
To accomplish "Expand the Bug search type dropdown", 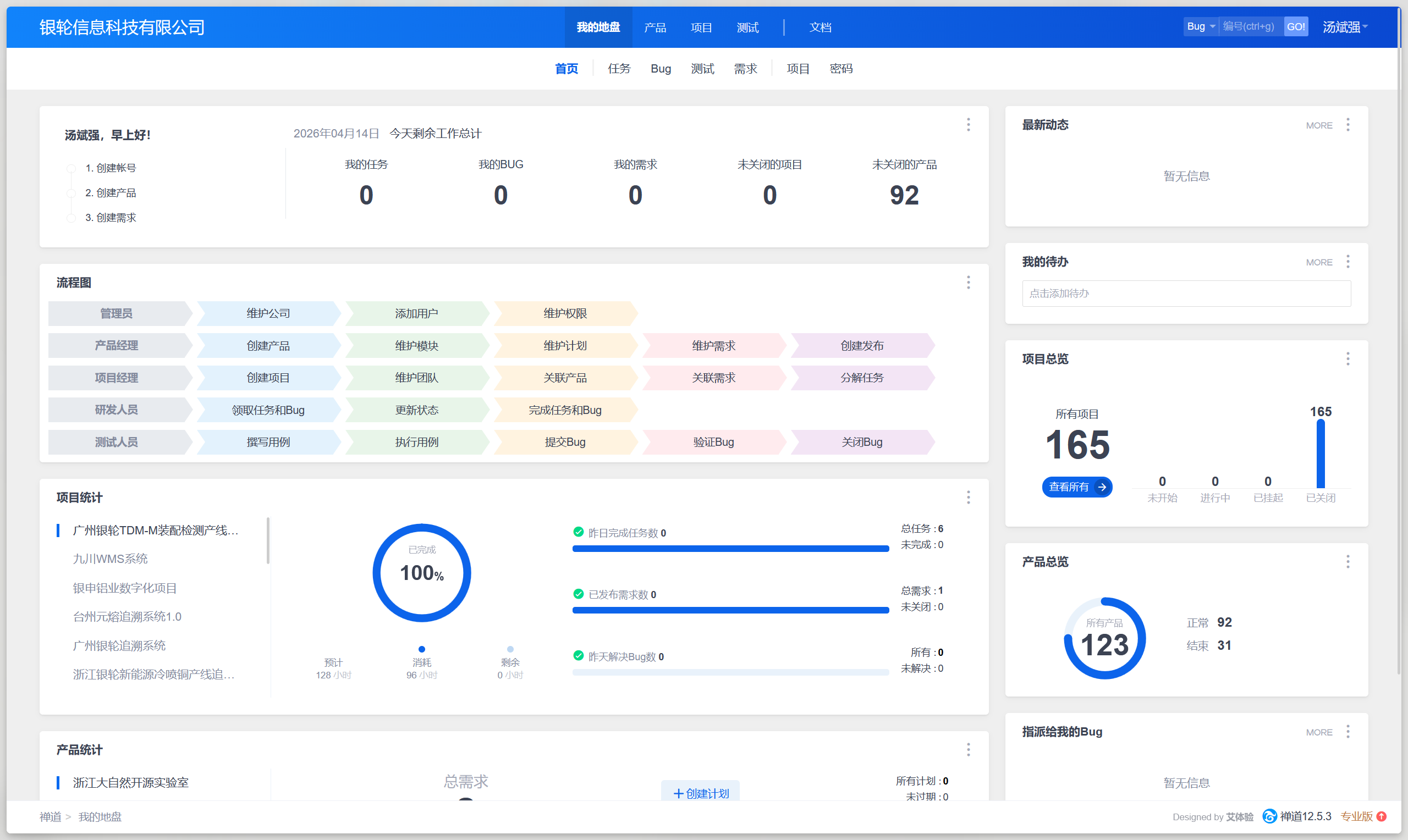I will coord(1200,26).
